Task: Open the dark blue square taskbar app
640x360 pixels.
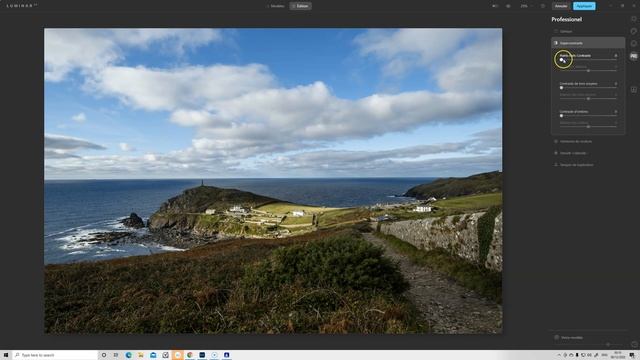Action: (x=202, y=355)
